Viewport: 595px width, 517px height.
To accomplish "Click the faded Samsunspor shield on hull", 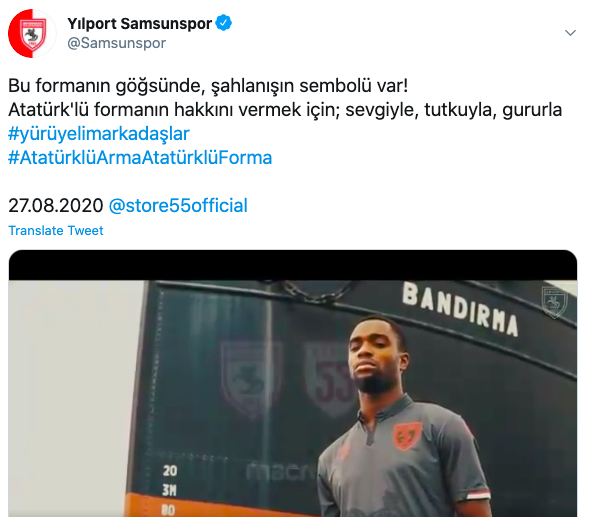I will coord(250,376).
